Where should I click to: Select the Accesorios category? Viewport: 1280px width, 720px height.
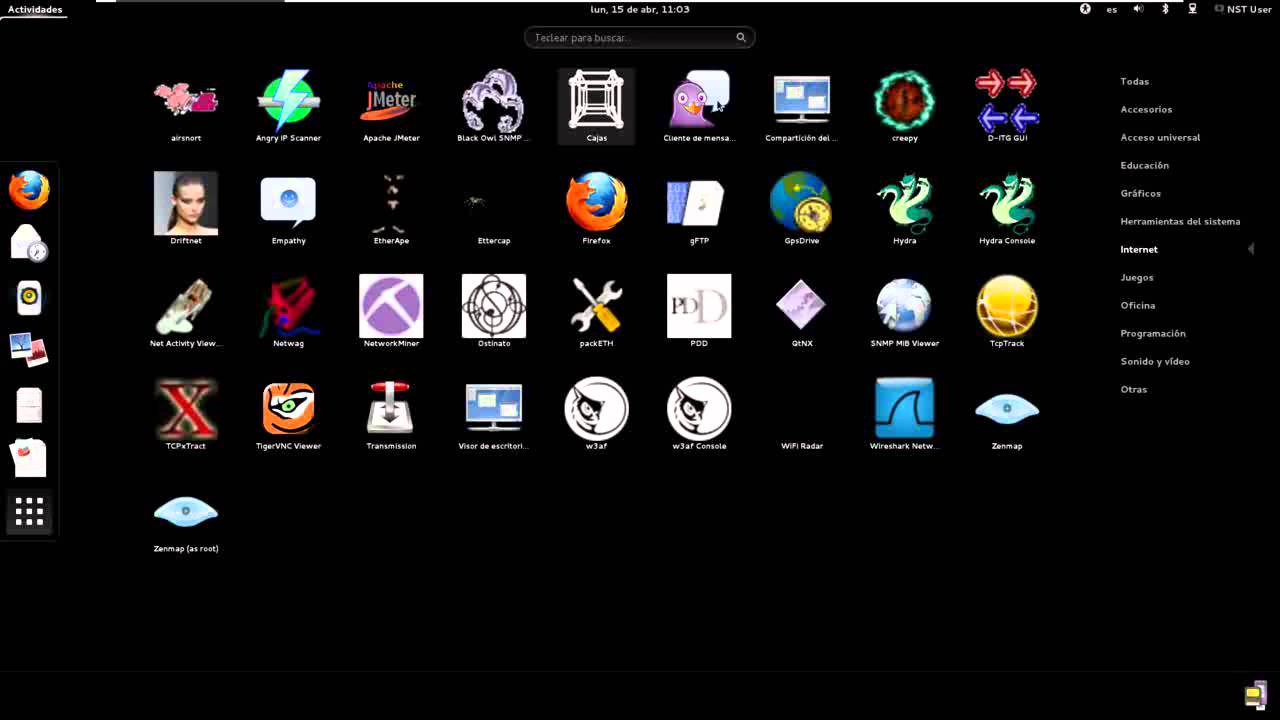(1146, 109)
